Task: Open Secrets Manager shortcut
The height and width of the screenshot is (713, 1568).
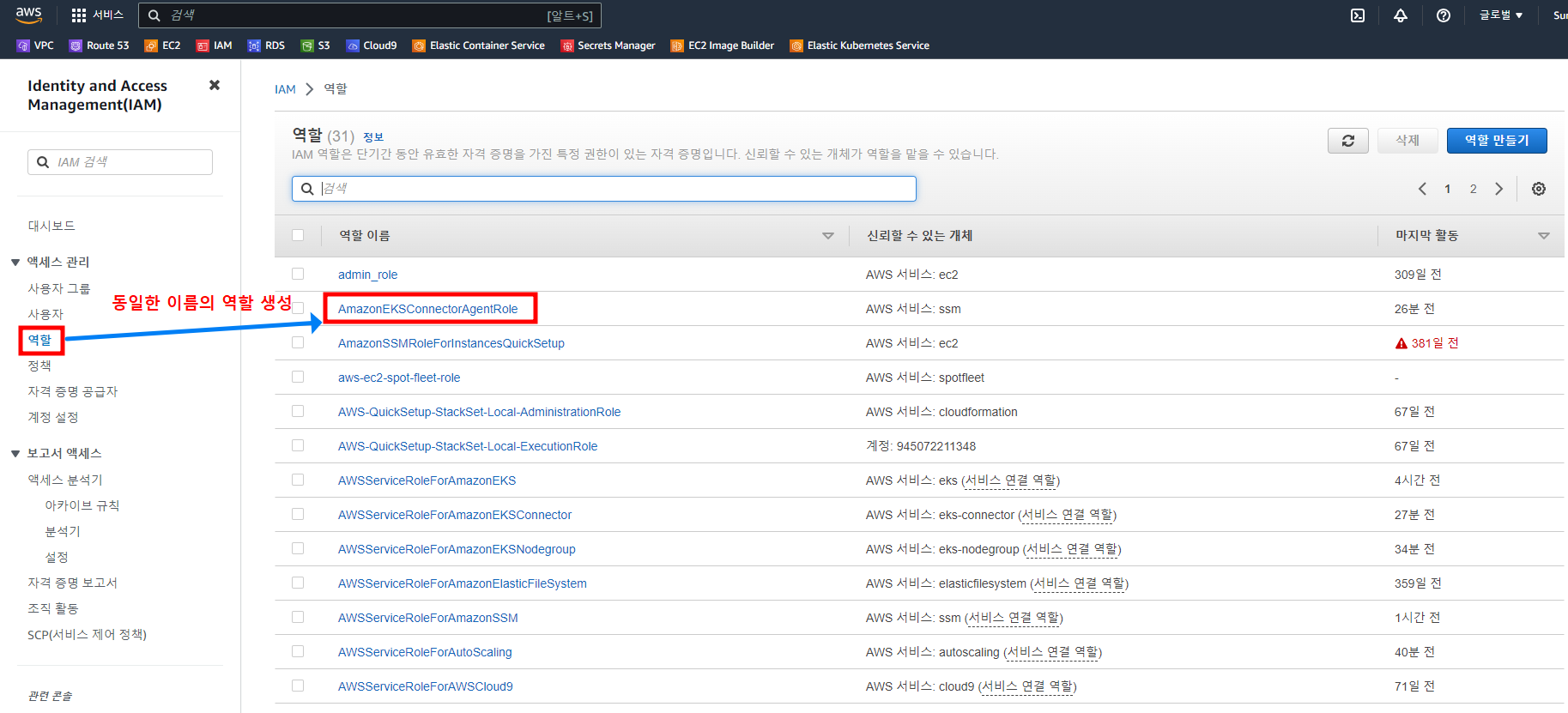Action: pos(608,45)
